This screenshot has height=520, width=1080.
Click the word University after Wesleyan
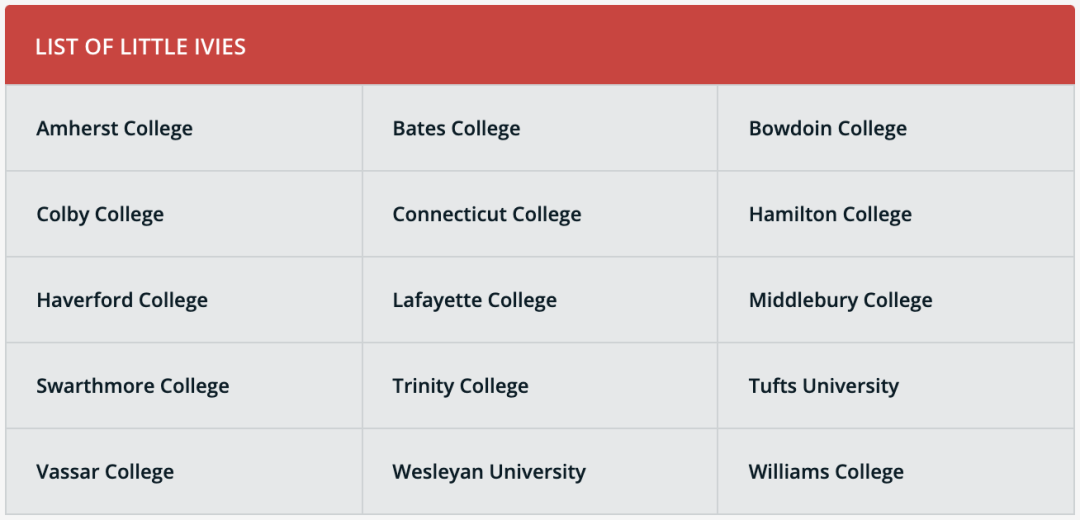coord(537,472)
